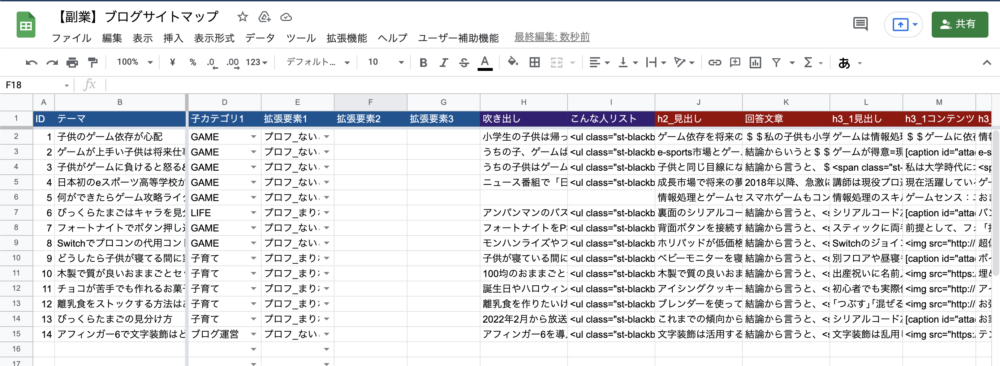Increase decimal places
Viewport: 1000px width, 366px height.
[233, 62]
